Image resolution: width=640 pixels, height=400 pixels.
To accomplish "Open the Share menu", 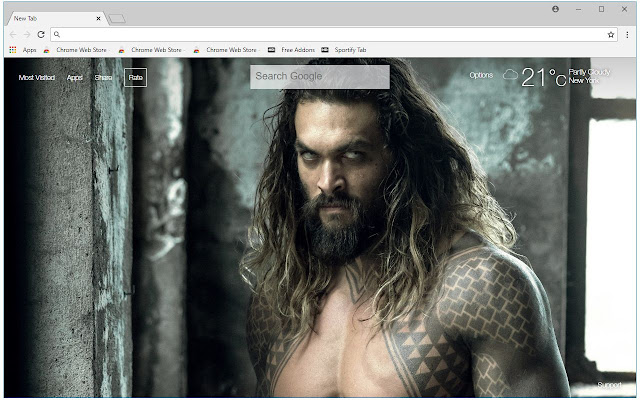I will click(103, 78).
